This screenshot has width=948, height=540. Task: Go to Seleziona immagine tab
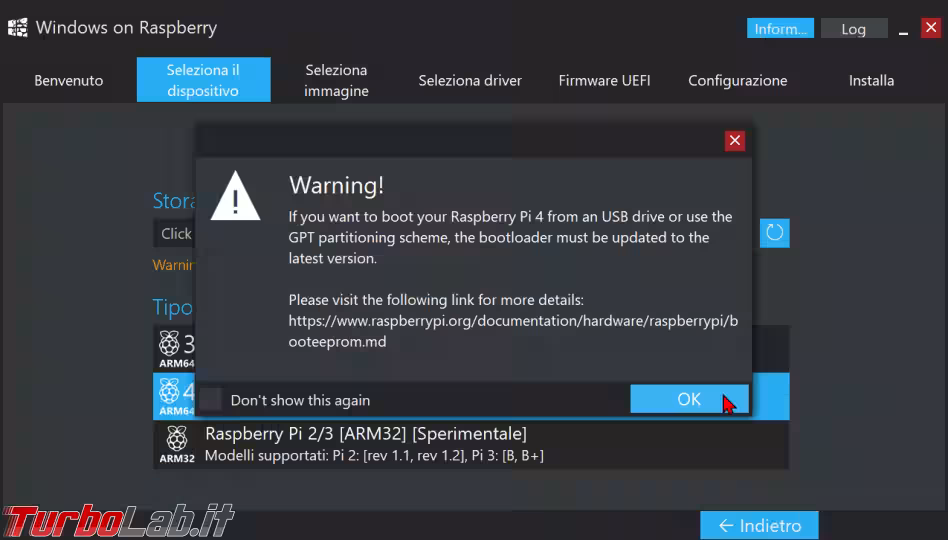coord(336,80)
